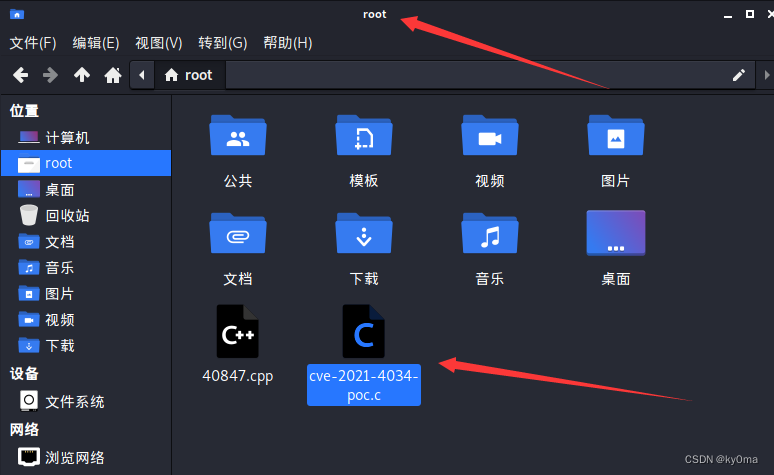The image size is (774, 475).
Task: Select the 视频 folder icon in file pane
Action: [x=490, y=136]
